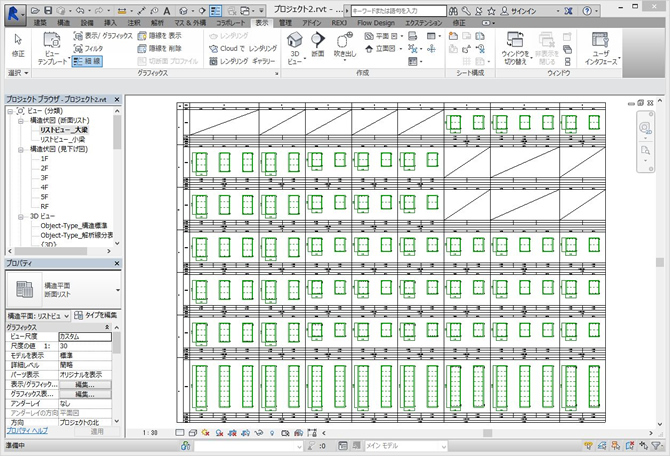670x456 pixels.
Task: Click the フィルタ filters button
Action: [x=88, y=48]
